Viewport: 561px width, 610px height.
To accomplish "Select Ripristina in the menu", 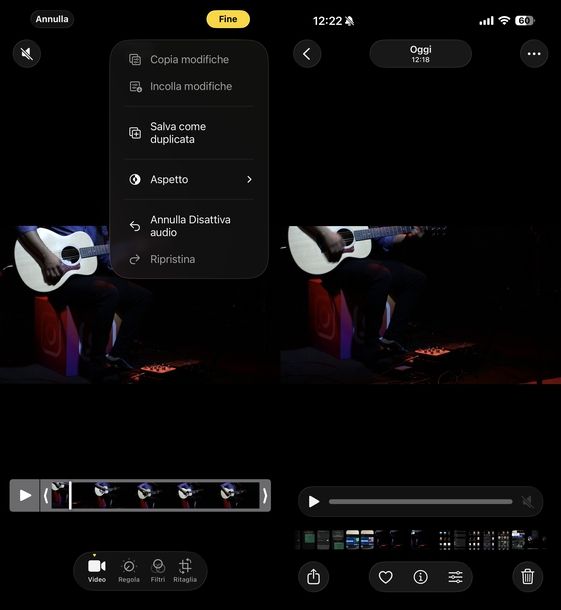I will (x=189, y=259).
